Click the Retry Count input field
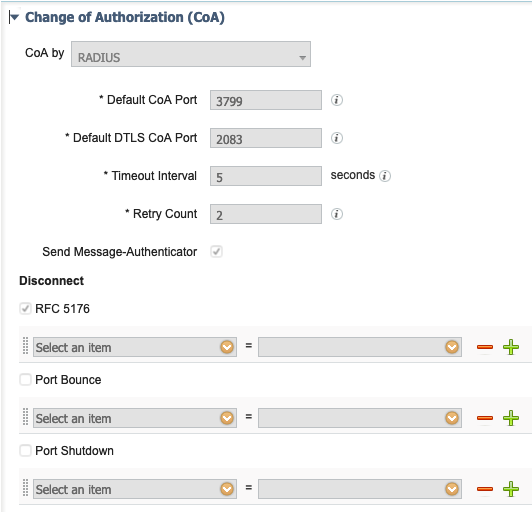The width and height of the screenshot is (532, 512). point(266,214)
